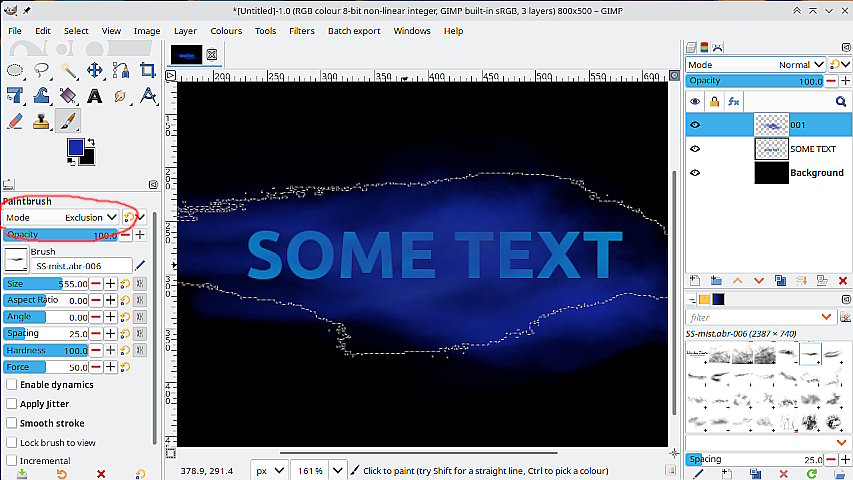Lower the selected layer

click(758, 281)
